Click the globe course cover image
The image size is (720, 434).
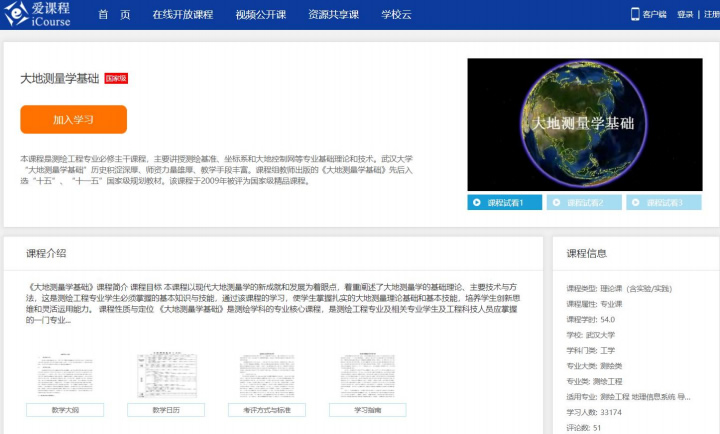[x=584, y=124]
